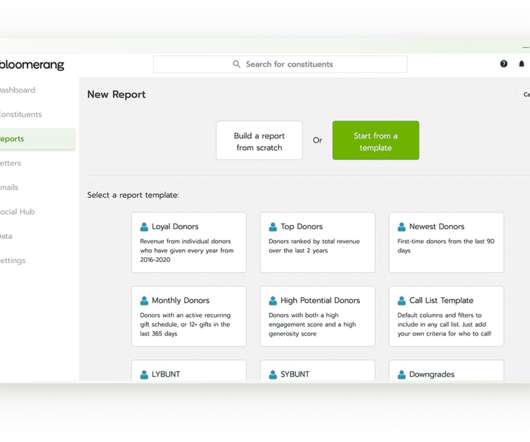This screenshot has width=530, height=442.
Task: Select Build a report from scratch
Action: pyautogui.click(x=259, y=140)
